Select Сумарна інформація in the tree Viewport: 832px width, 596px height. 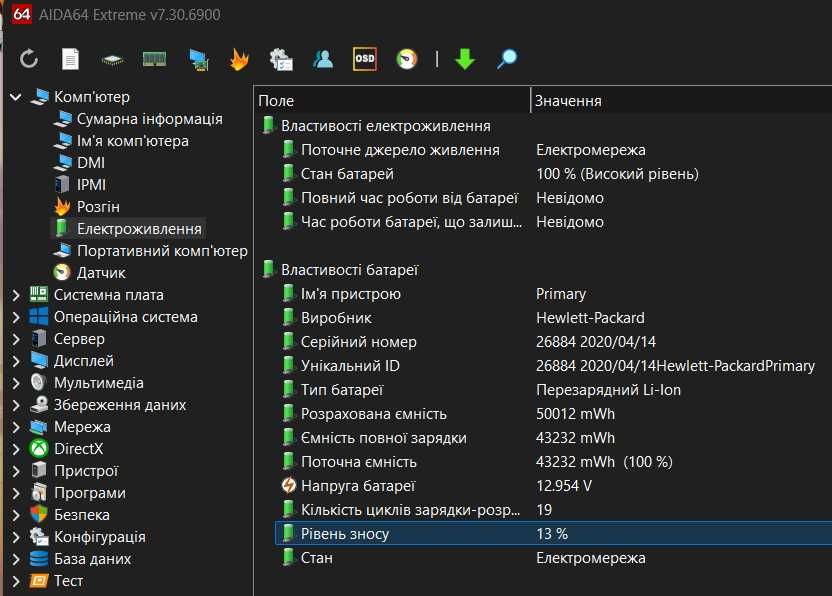(149, 119)
